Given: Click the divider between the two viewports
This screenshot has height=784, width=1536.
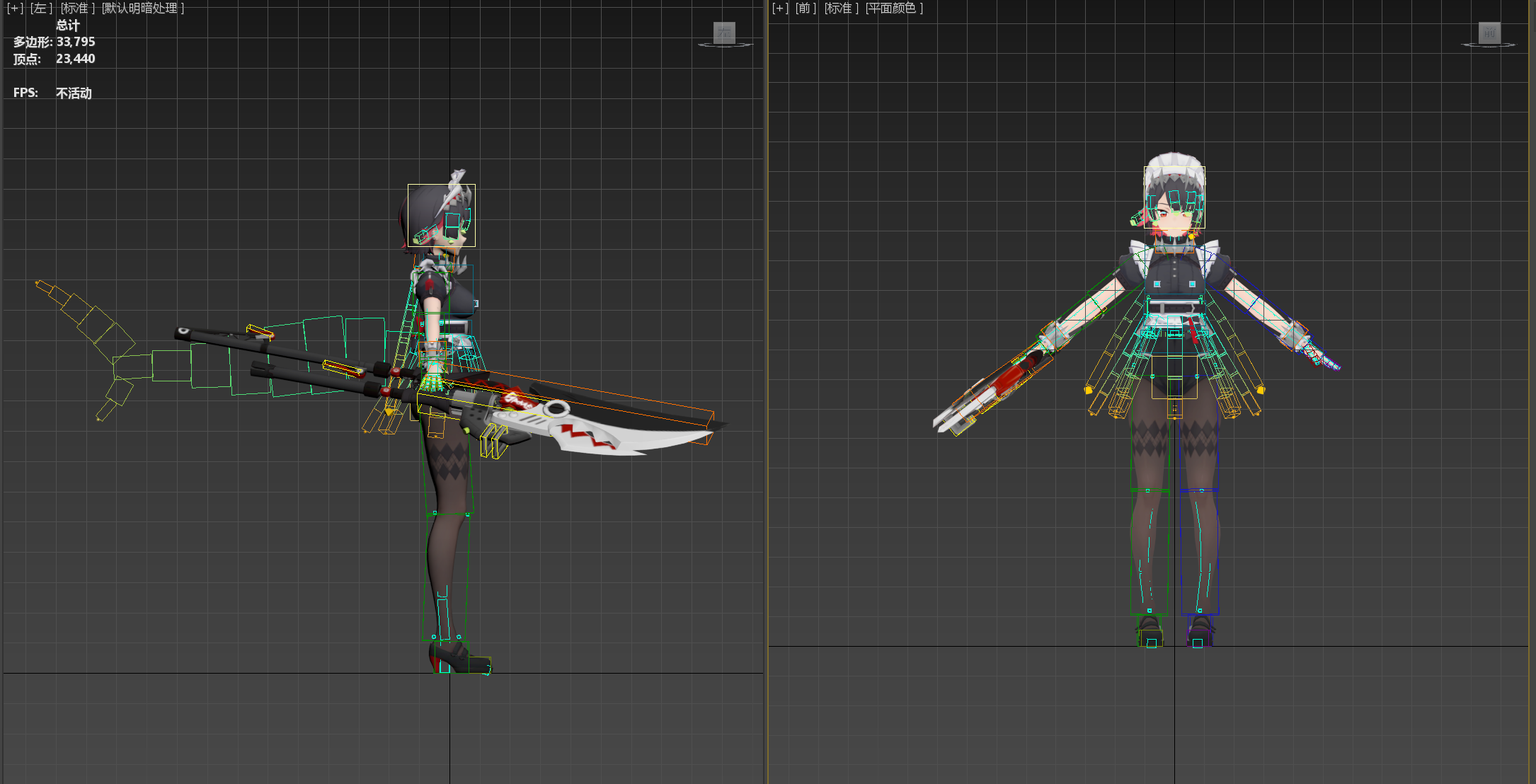Looking at the screenshot, I should (x=766, y=392).
